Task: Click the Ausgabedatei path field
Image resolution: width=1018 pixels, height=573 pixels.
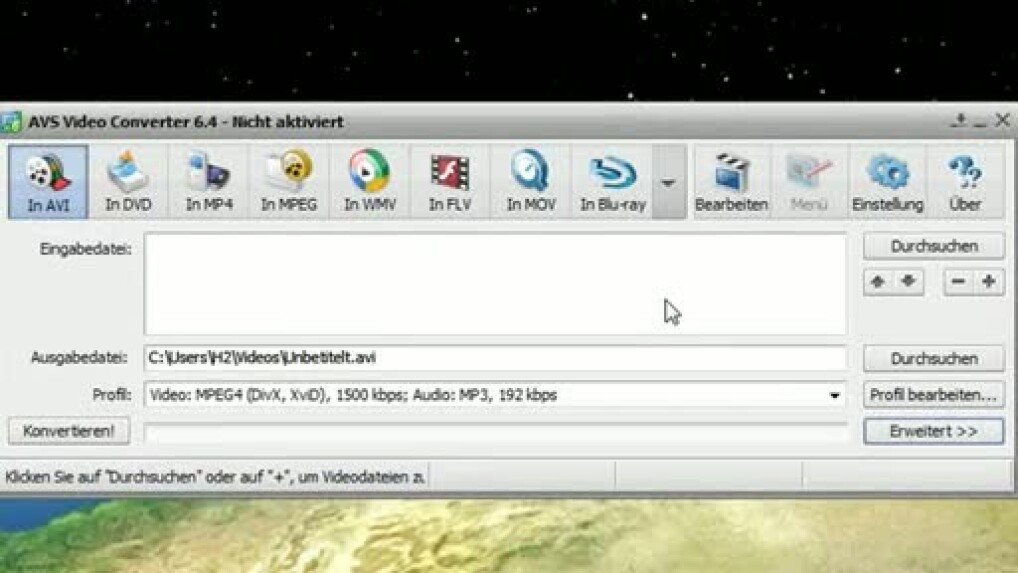Action: (495, 357)
